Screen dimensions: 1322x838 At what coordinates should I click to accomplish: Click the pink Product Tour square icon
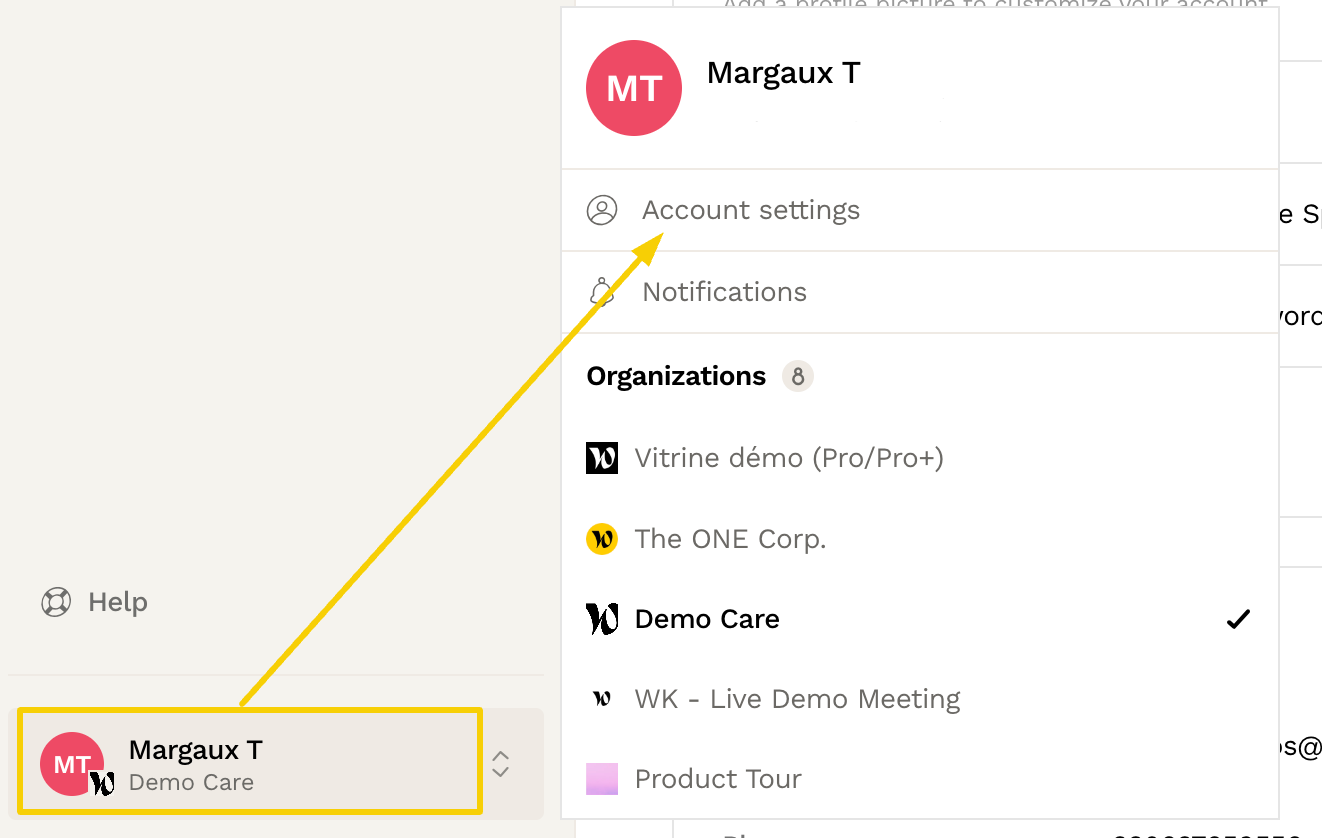[602, 779]
